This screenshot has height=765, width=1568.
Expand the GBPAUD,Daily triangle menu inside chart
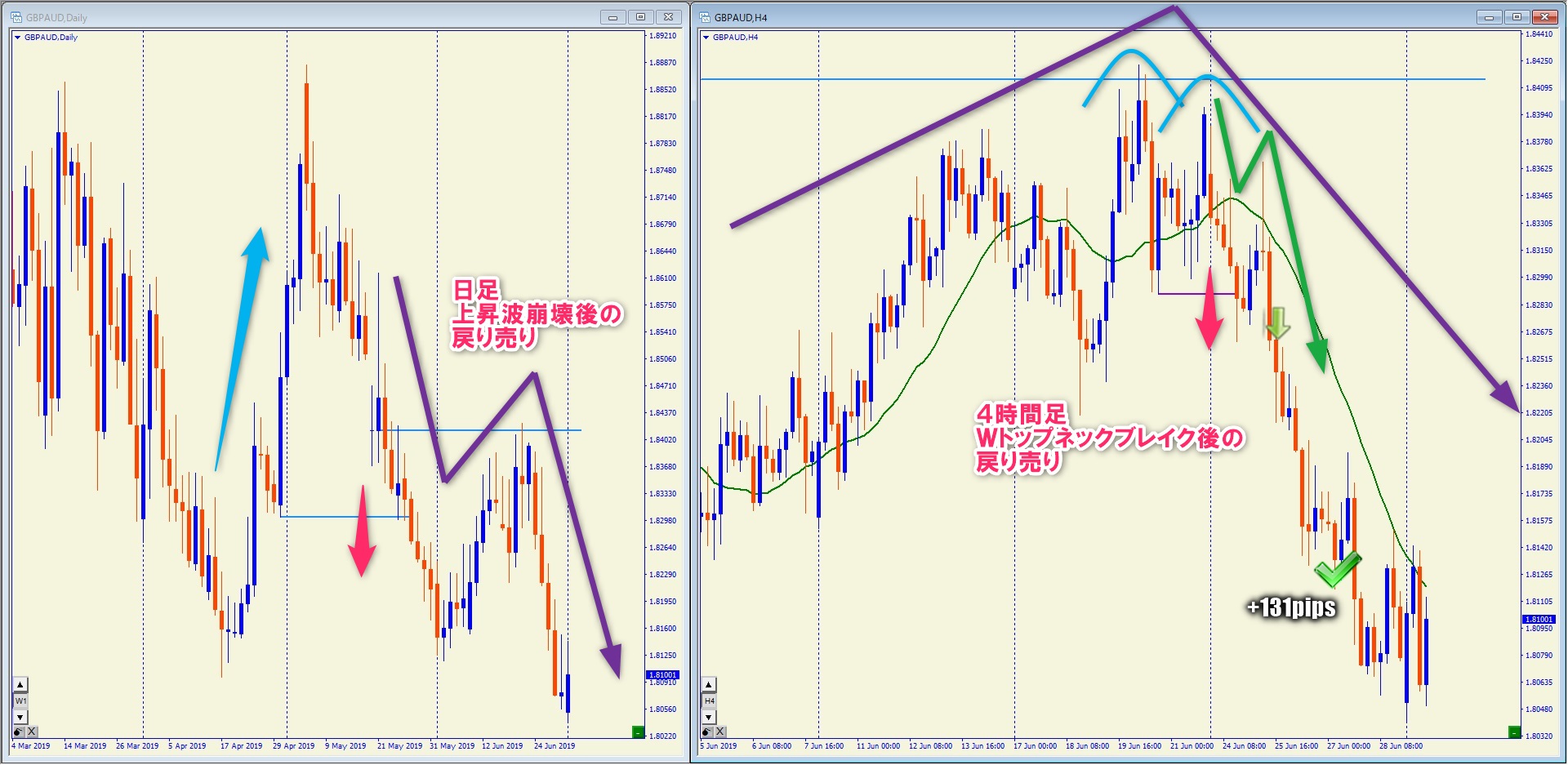tap(17, 38)
